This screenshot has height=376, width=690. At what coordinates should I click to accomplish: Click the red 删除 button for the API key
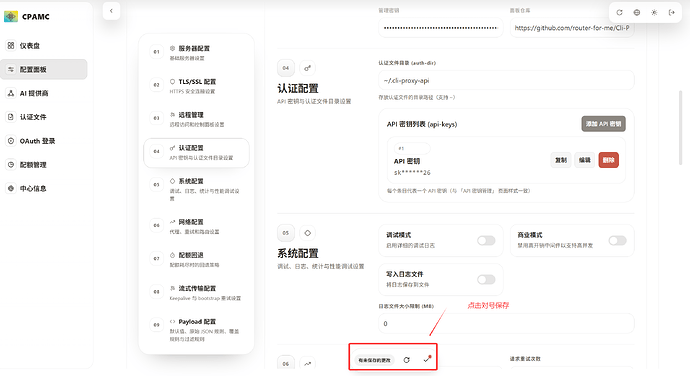pyautogui.click(x=609, y=160)
